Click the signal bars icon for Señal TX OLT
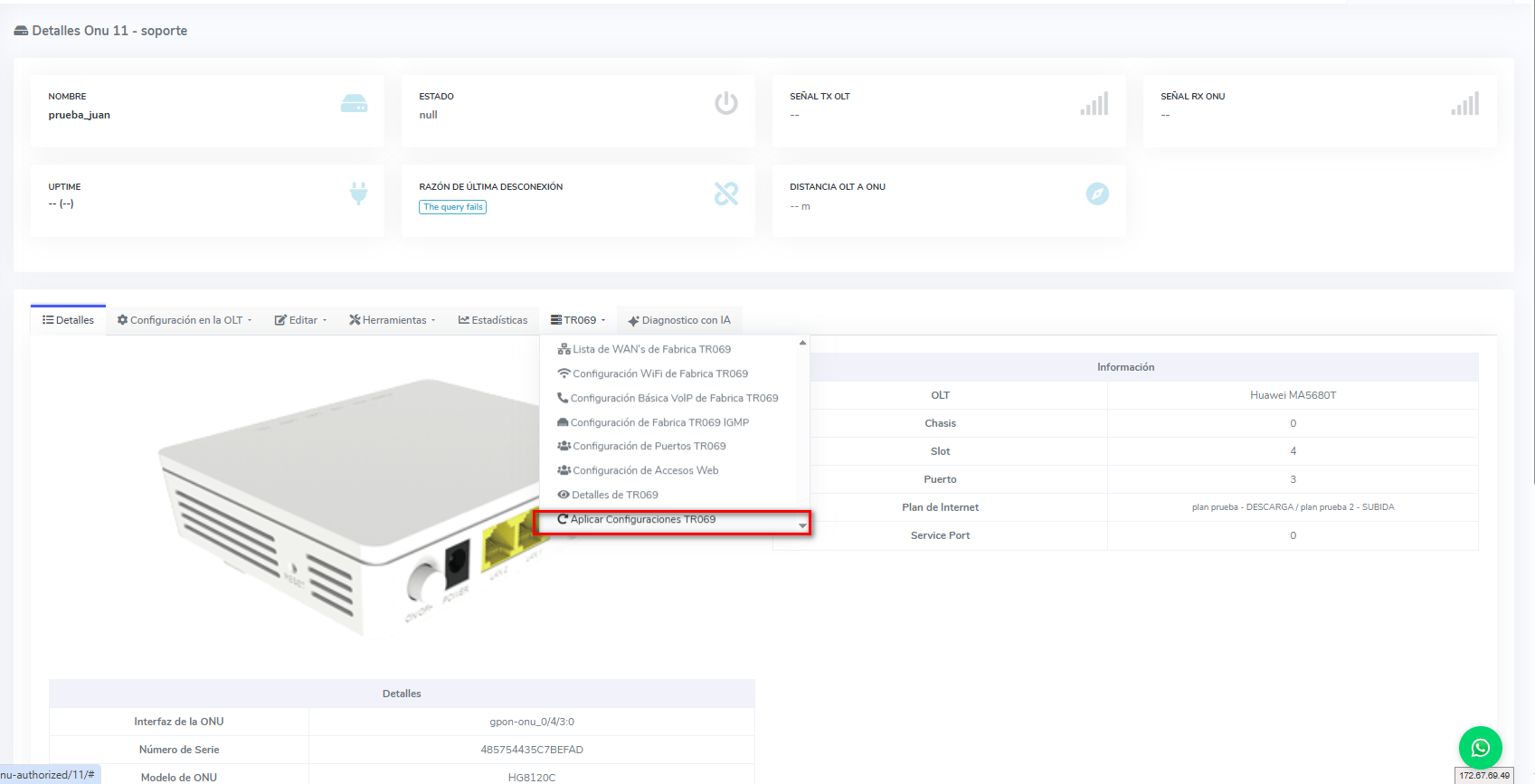1535x784 pixels. (1094, 104)
